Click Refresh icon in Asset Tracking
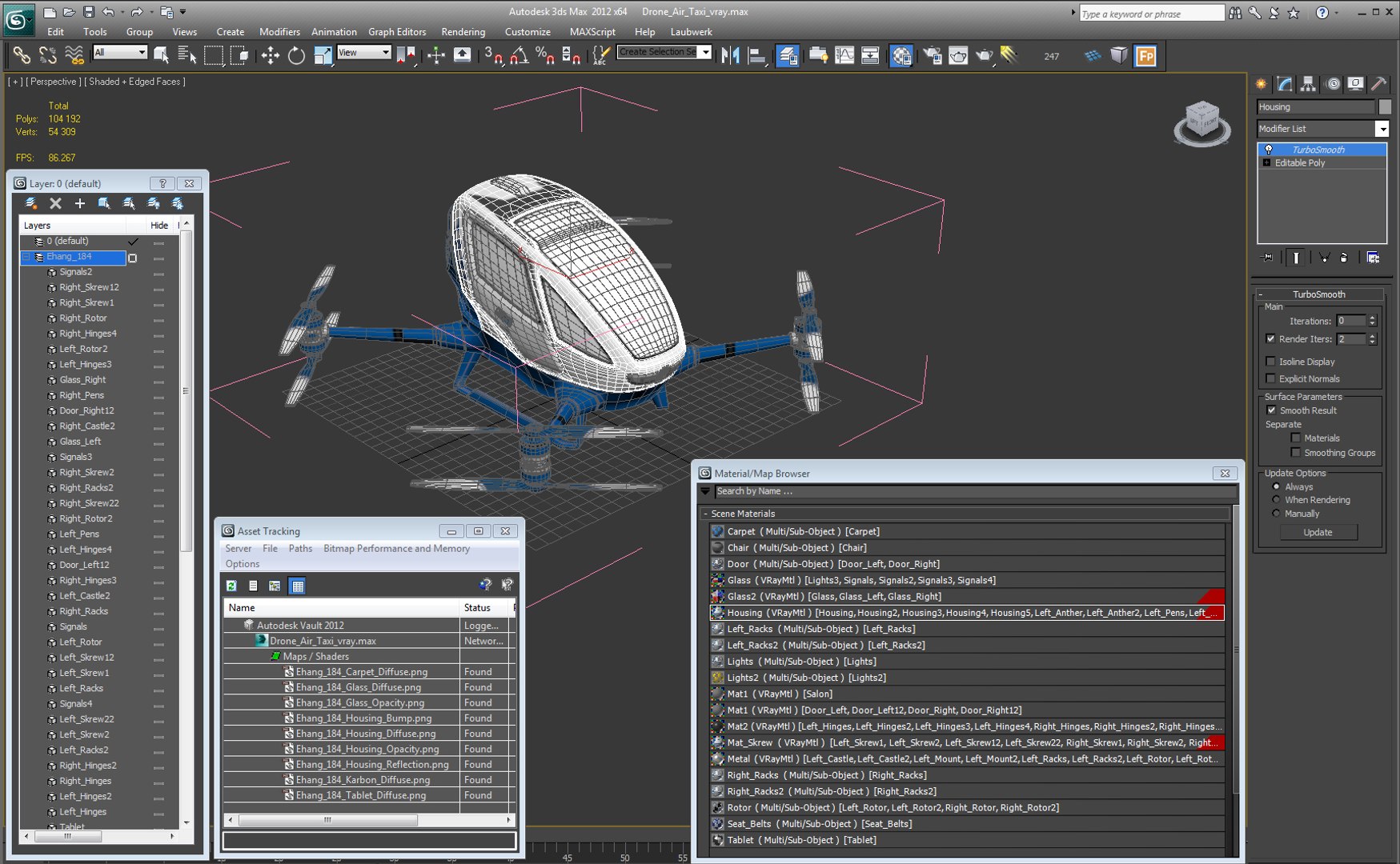This screenshot has height=864, width=1400. (231, 586)
